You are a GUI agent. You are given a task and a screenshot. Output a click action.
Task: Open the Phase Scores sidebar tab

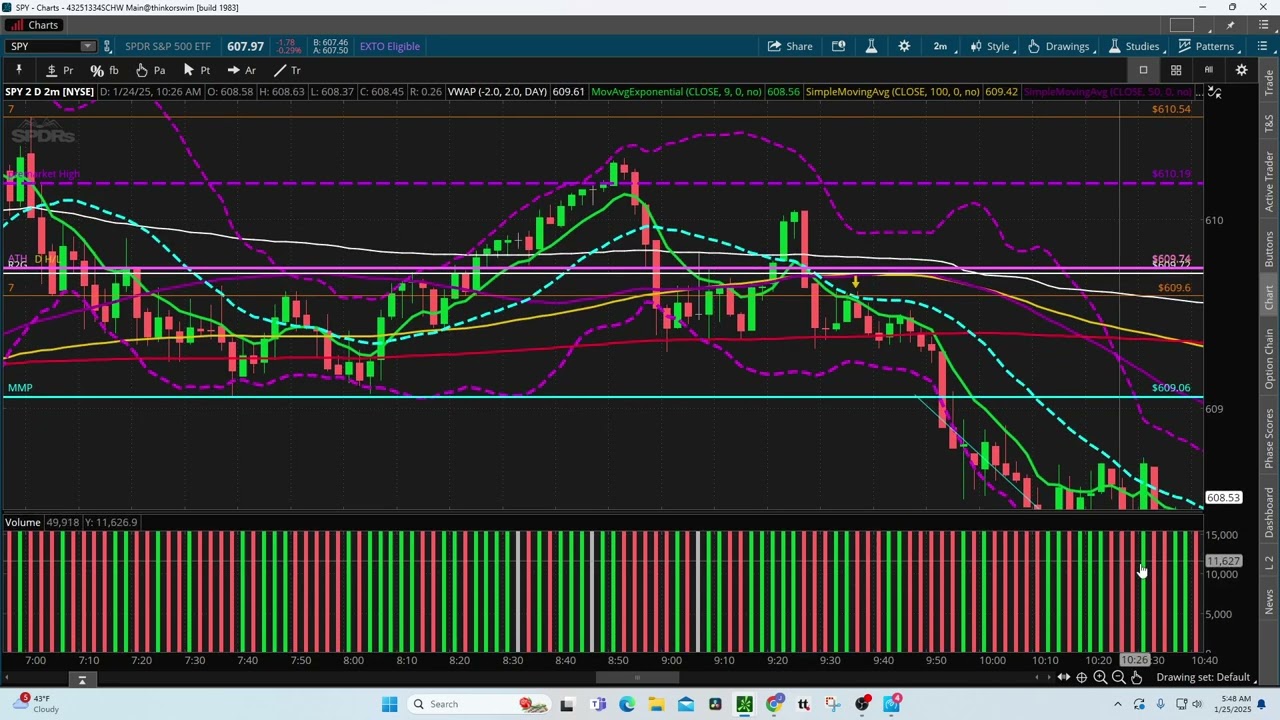click(x=1269, y=437)
